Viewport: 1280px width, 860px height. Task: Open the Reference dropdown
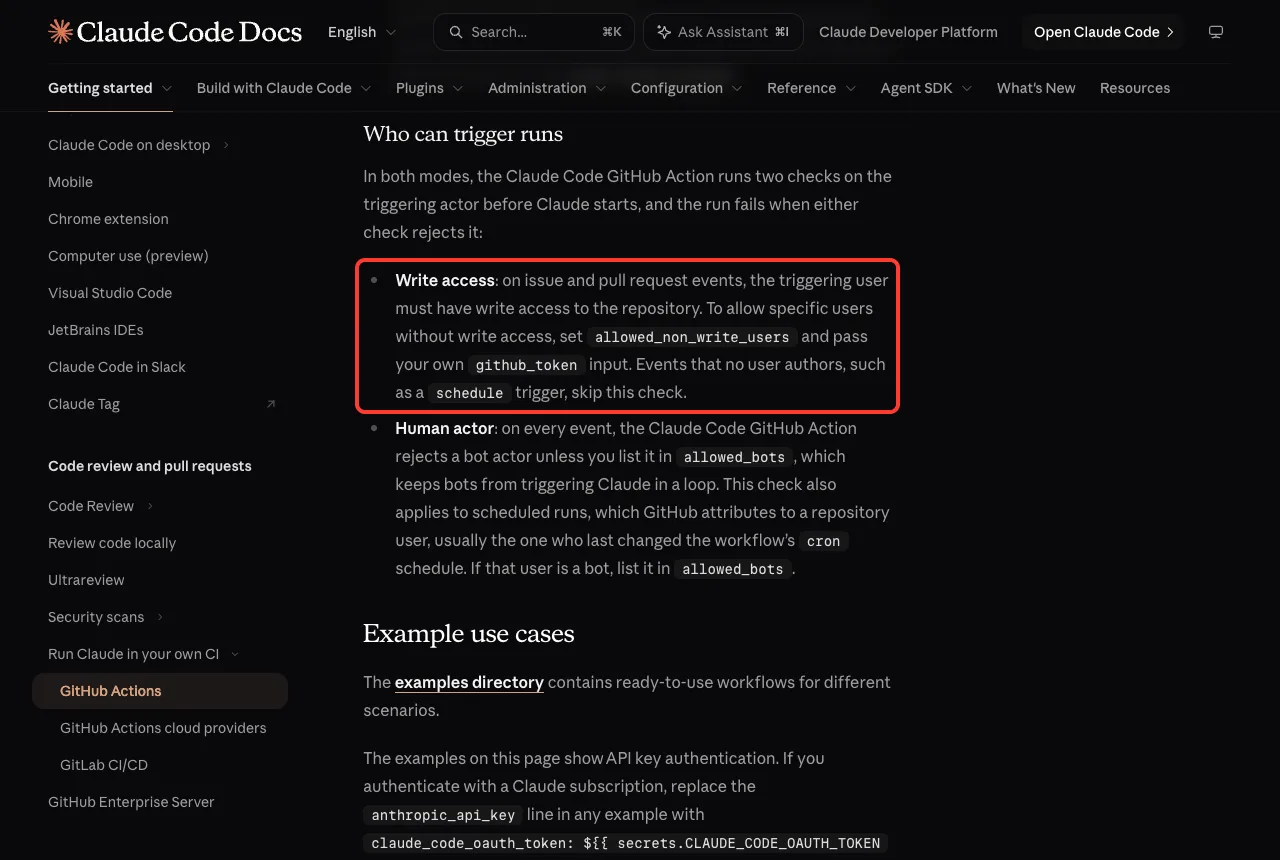[x=812, y=88]
